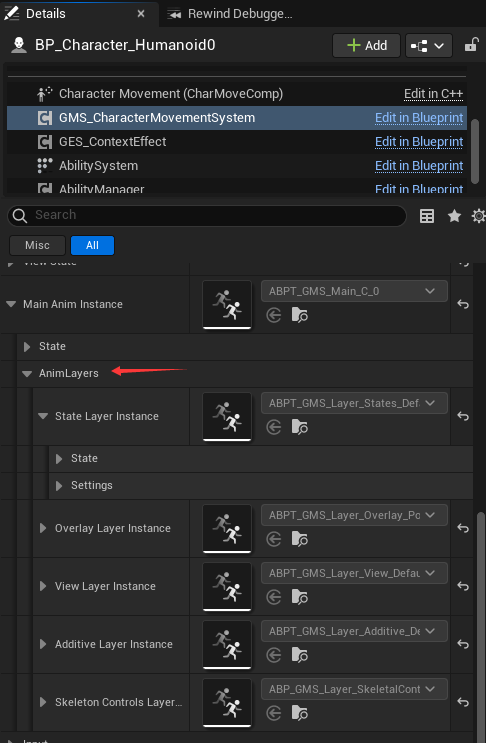Use selected asset arrow for Main Anim Instance

point(274,315)
